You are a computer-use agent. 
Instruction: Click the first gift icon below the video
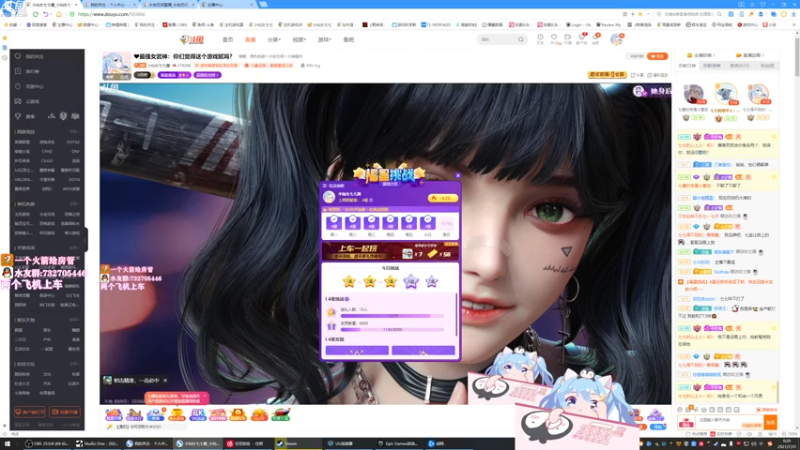tap(113, 414)
